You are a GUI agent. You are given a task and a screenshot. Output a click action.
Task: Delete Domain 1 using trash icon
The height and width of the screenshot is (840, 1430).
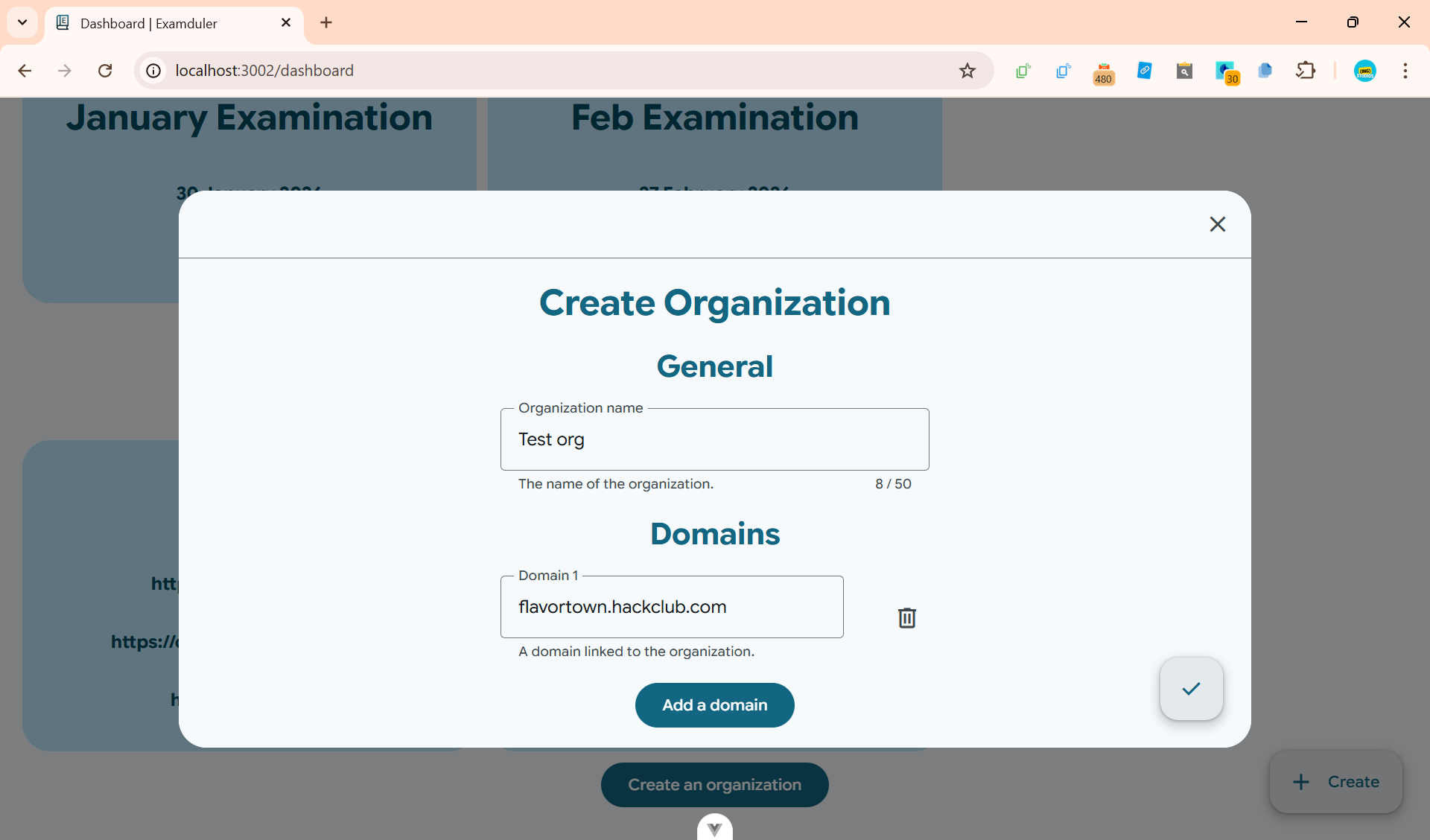click(906, 617)
